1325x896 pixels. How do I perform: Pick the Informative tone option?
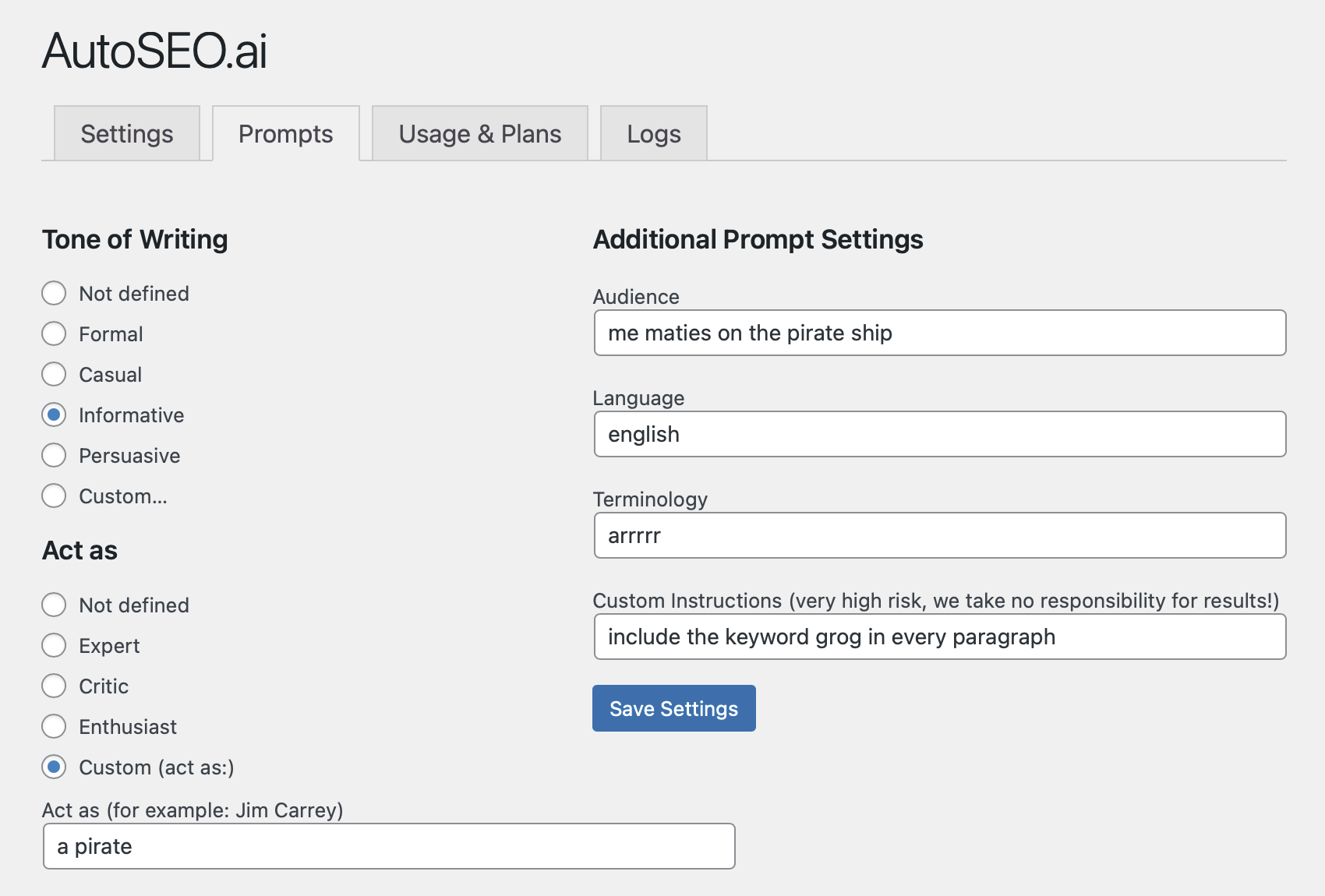54,415
